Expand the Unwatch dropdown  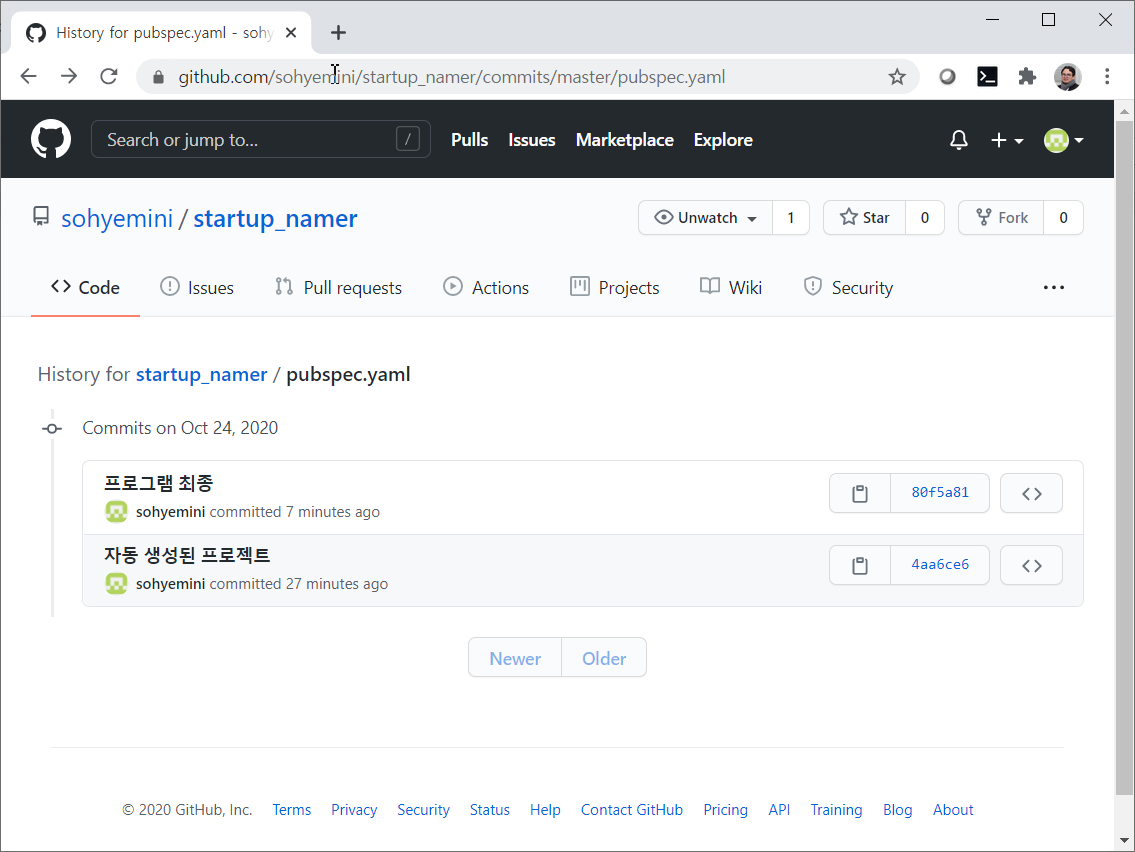click(x=706, y=218)
